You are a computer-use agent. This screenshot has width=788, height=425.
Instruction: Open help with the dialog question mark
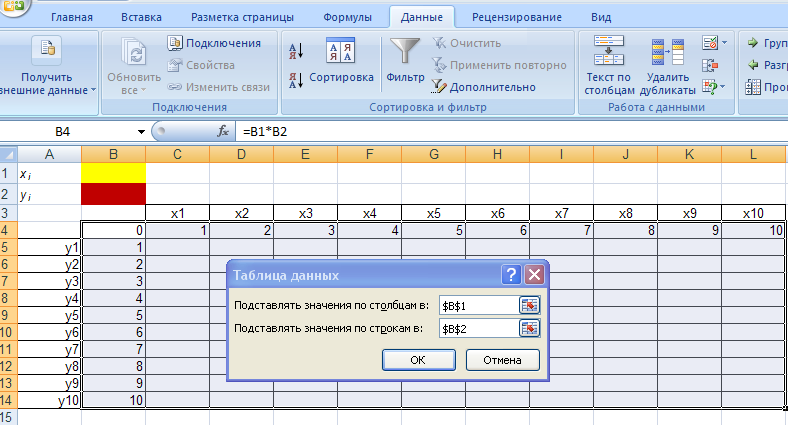pos(510,275)
